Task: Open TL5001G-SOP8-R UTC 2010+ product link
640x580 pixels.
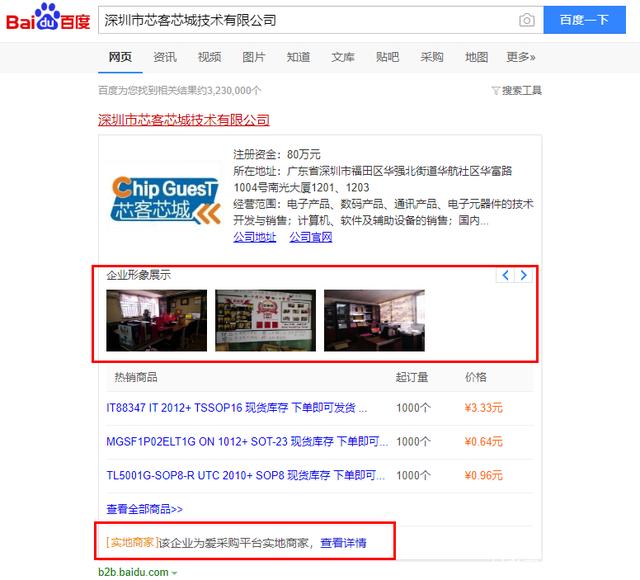Action: 245,476
